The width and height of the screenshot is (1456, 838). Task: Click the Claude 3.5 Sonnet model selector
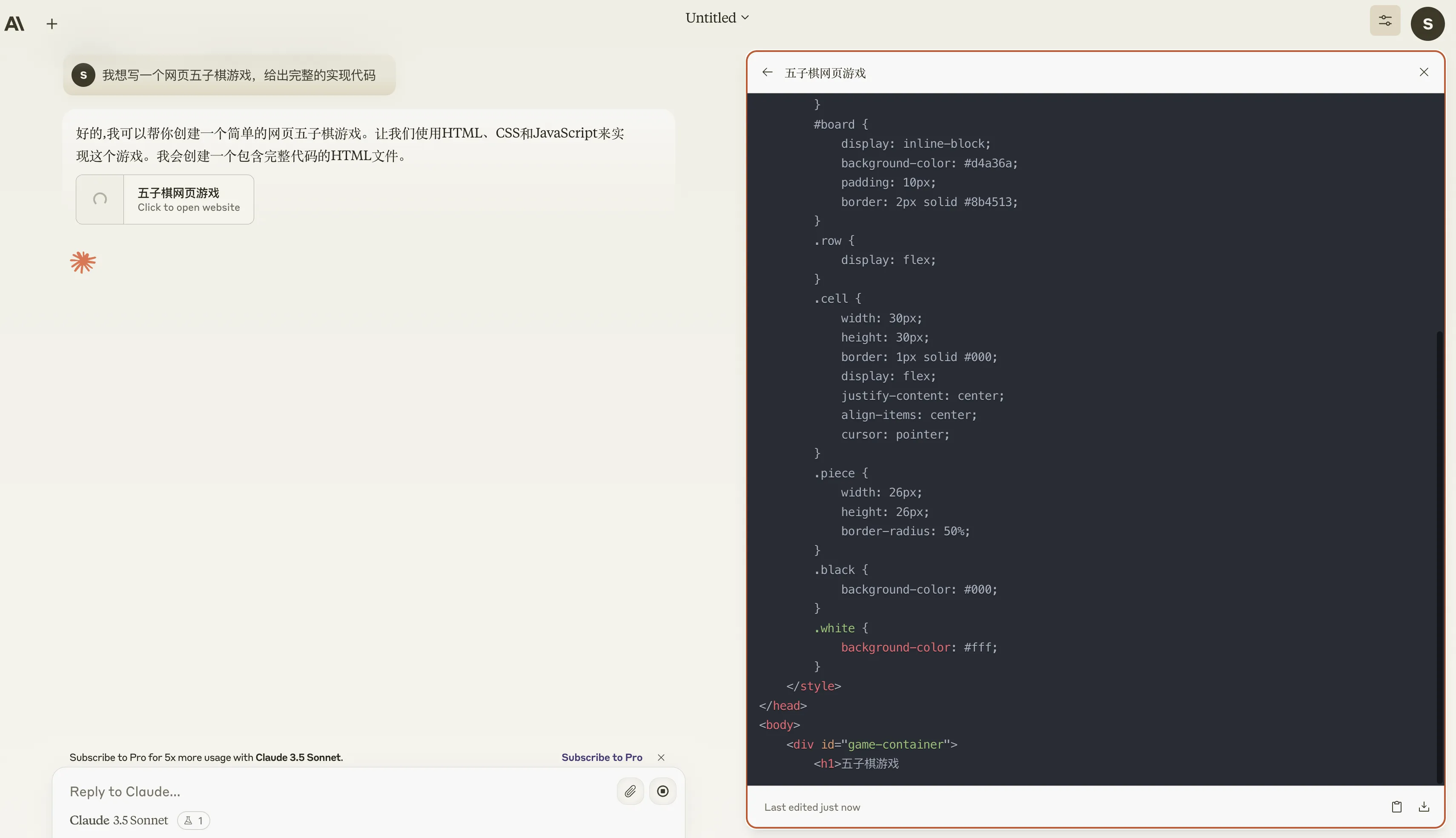[x=119, y=820]
